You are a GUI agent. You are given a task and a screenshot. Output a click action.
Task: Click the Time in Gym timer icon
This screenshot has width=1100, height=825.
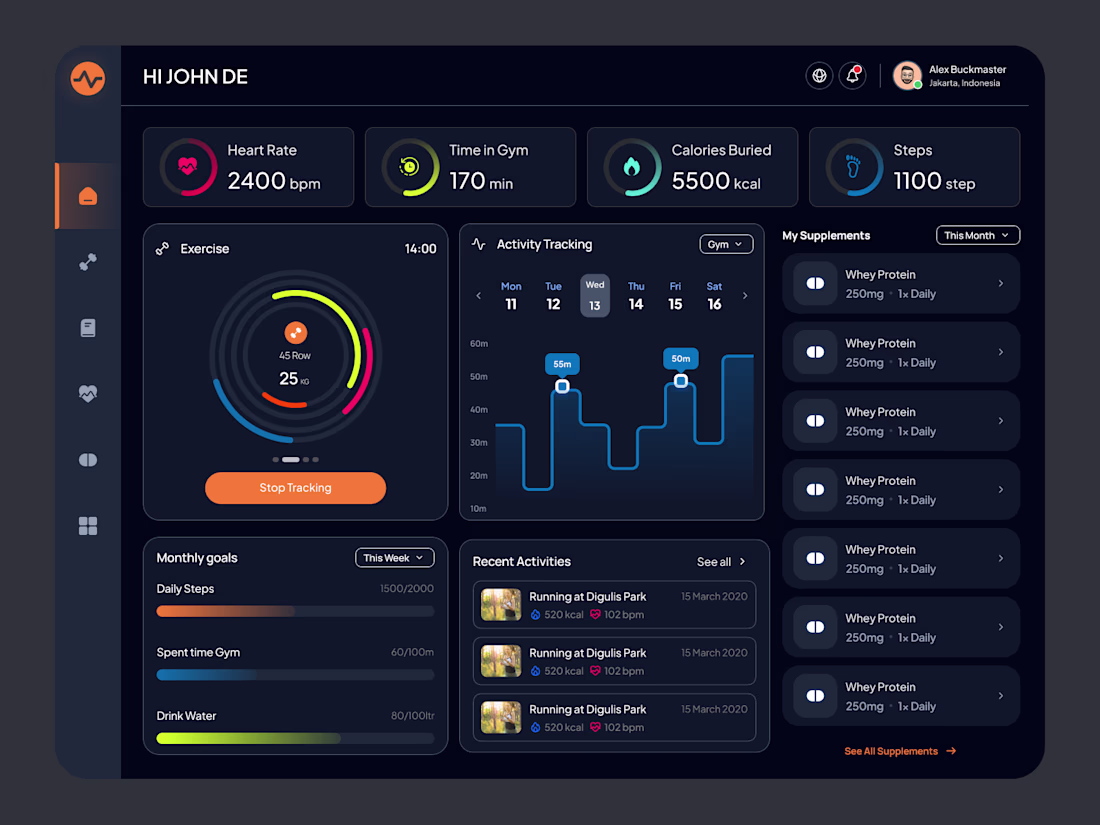[409, 166]
